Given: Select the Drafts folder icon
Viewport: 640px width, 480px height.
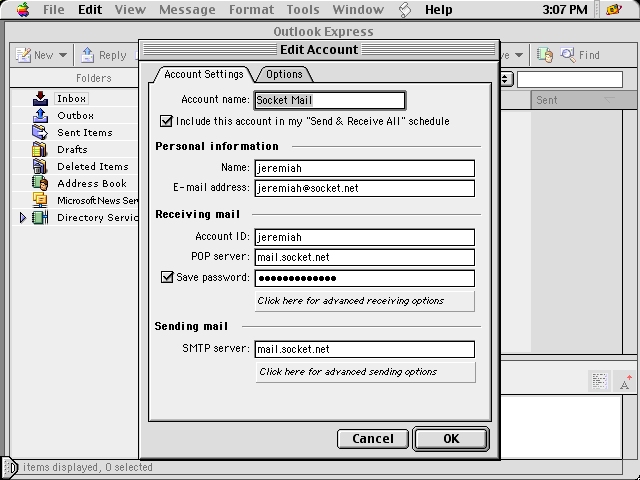Looking at the screenshot, I should coord(40,149).
